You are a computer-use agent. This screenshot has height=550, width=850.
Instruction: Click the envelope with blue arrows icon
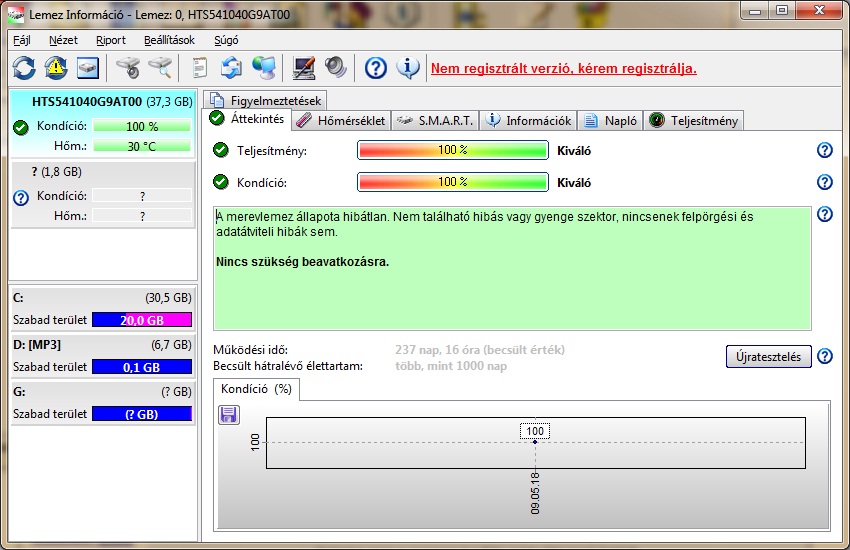[x=231, y=68]
